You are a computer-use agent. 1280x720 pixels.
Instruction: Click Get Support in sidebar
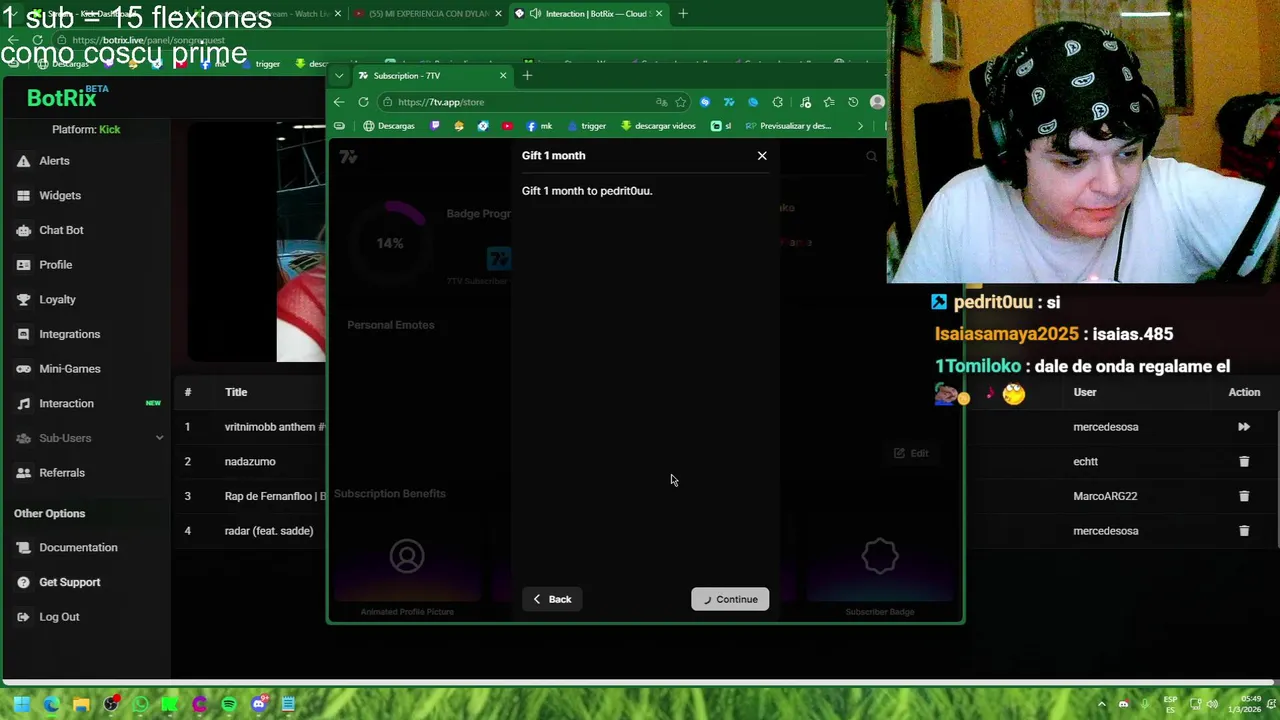(70, 582)
